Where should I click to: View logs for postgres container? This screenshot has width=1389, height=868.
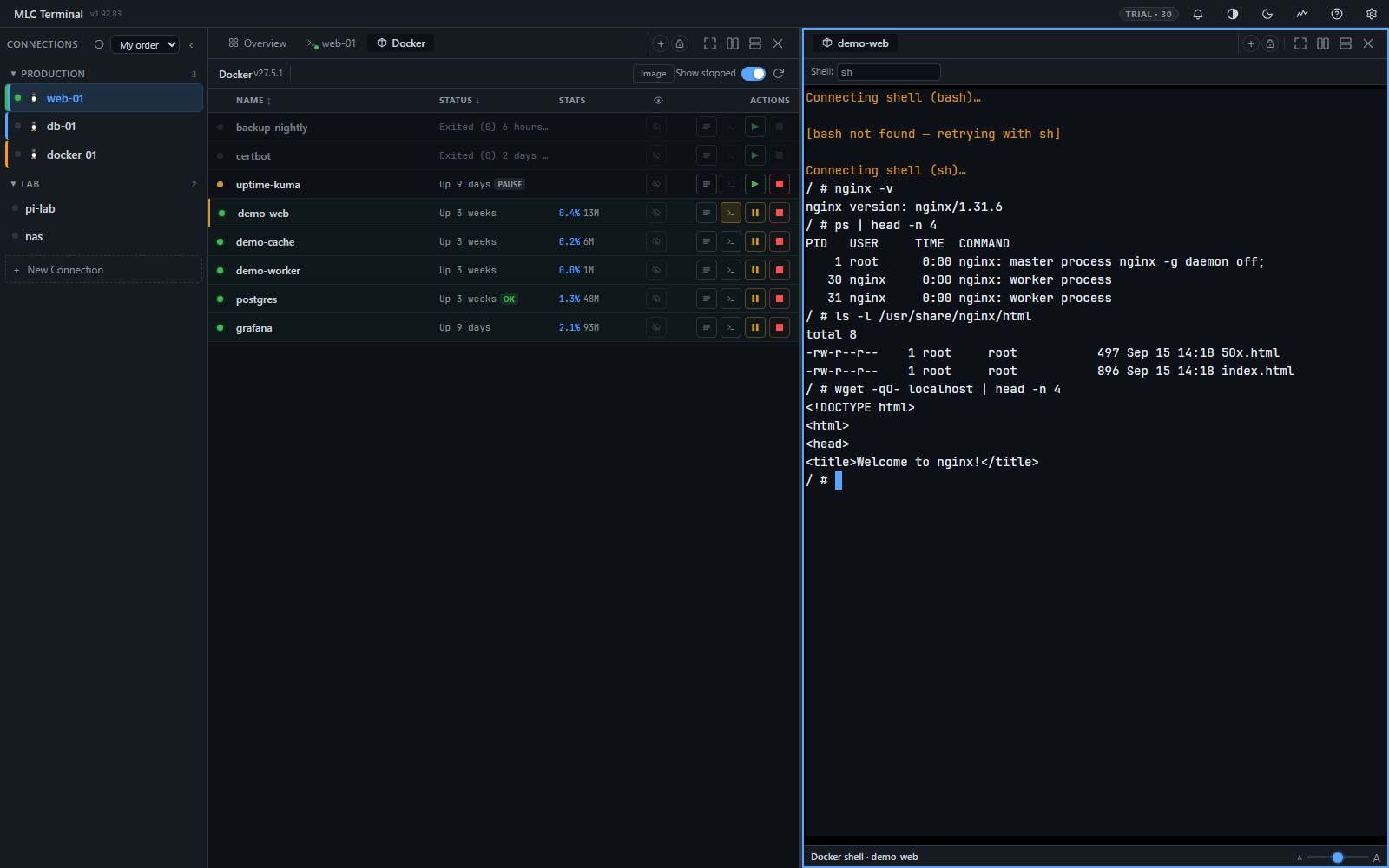[x=707, y=299]
